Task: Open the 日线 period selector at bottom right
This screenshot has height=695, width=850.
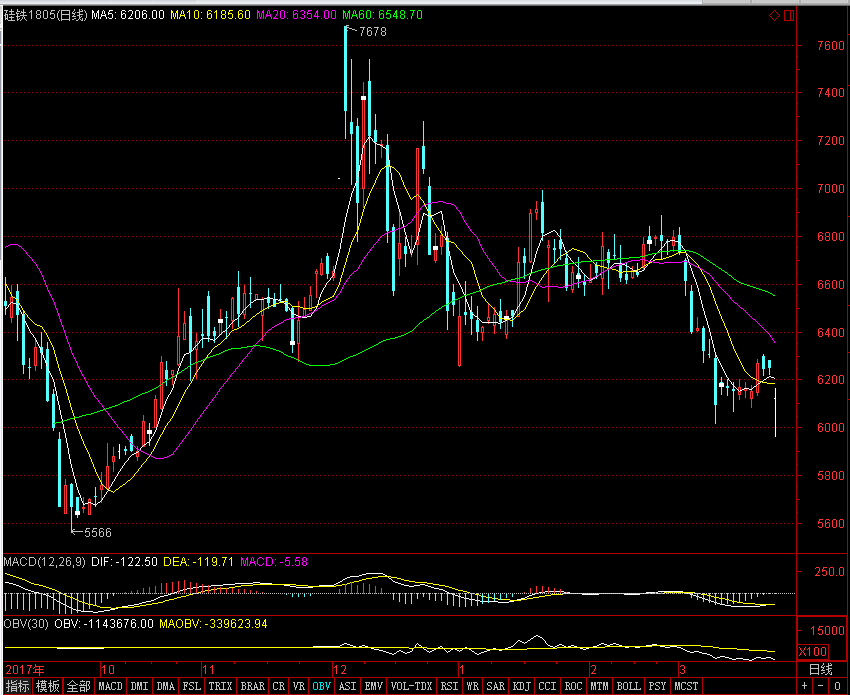Action: pyautogui.click(x=819, y=669)
